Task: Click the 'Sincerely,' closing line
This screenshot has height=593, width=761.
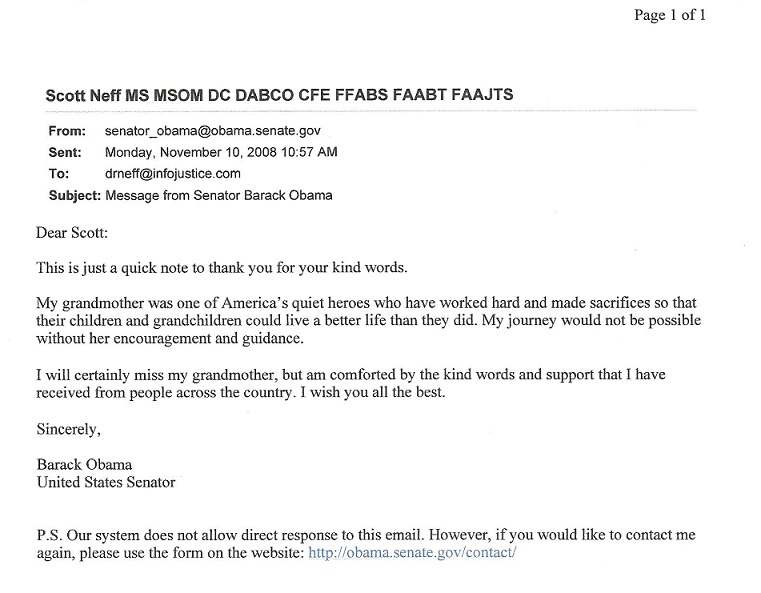Action: click(69, 429)
